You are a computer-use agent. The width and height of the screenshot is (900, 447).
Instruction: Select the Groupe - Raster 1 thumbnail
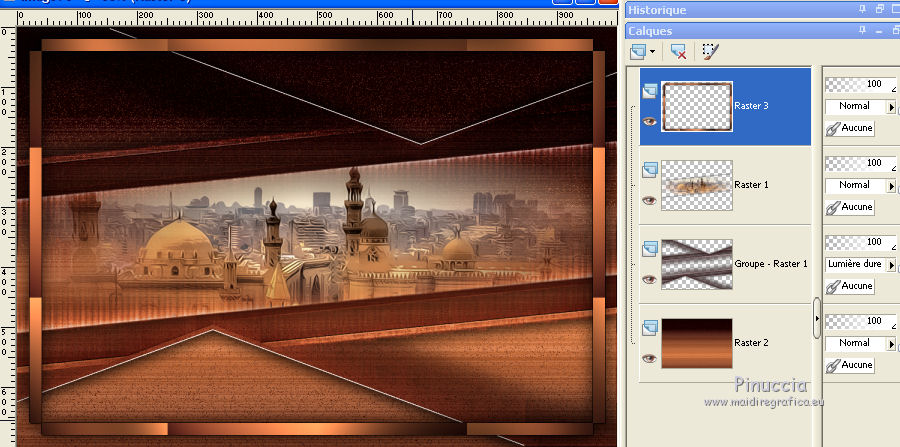pos(697,264)
